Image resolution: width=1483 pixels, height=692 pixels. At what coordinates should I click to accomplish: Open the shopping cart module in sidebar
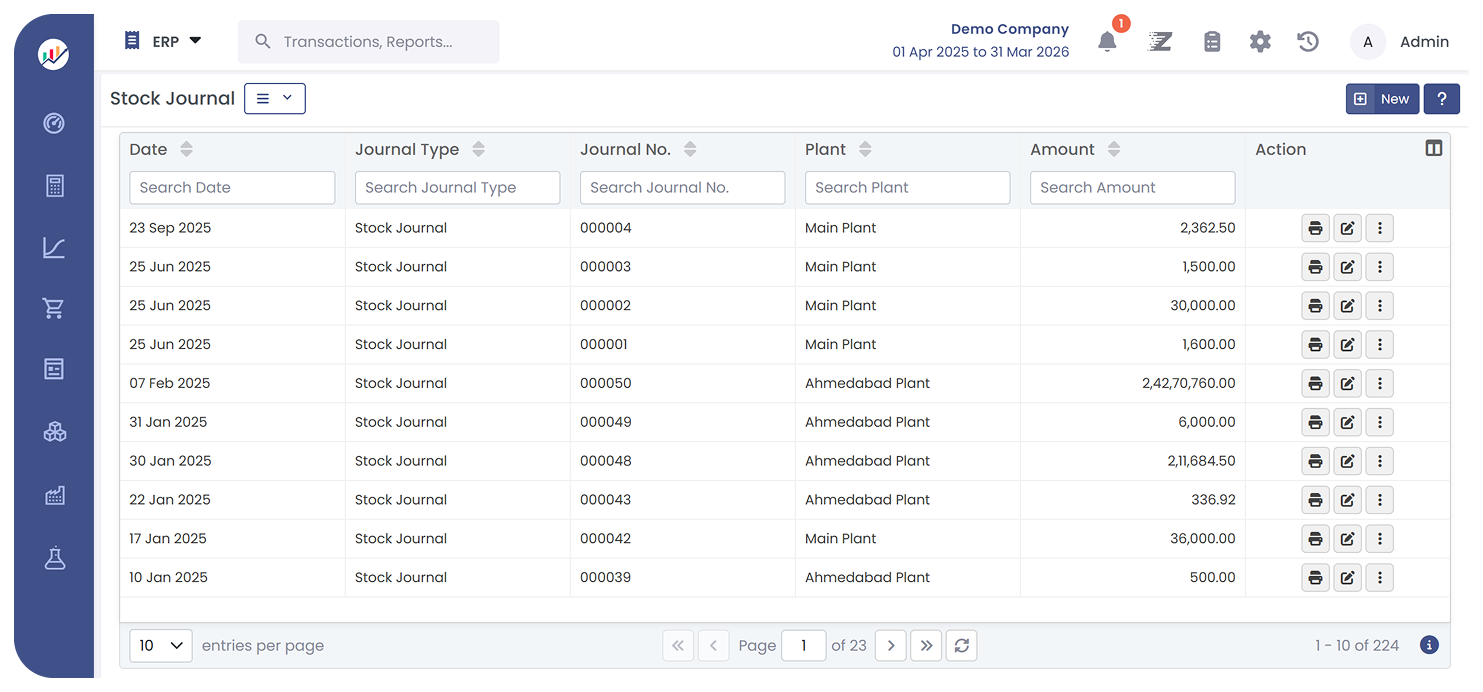coord(55,309)
